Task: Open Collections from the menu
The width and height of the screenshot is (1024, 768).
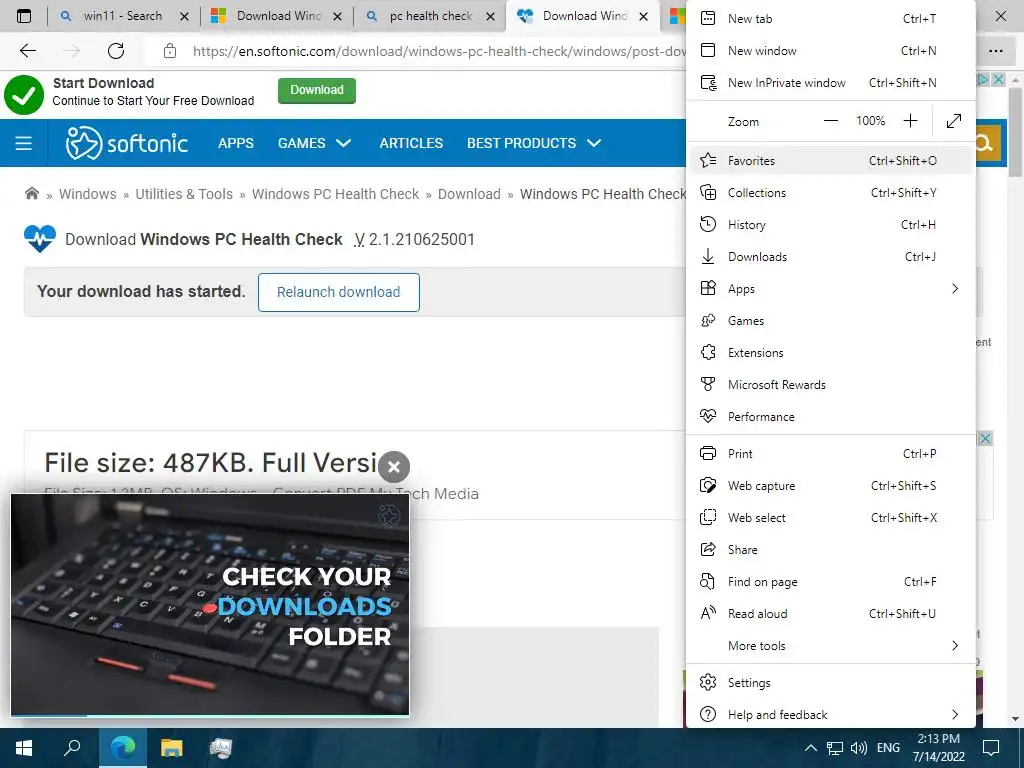Action: (x=831, y=193)
